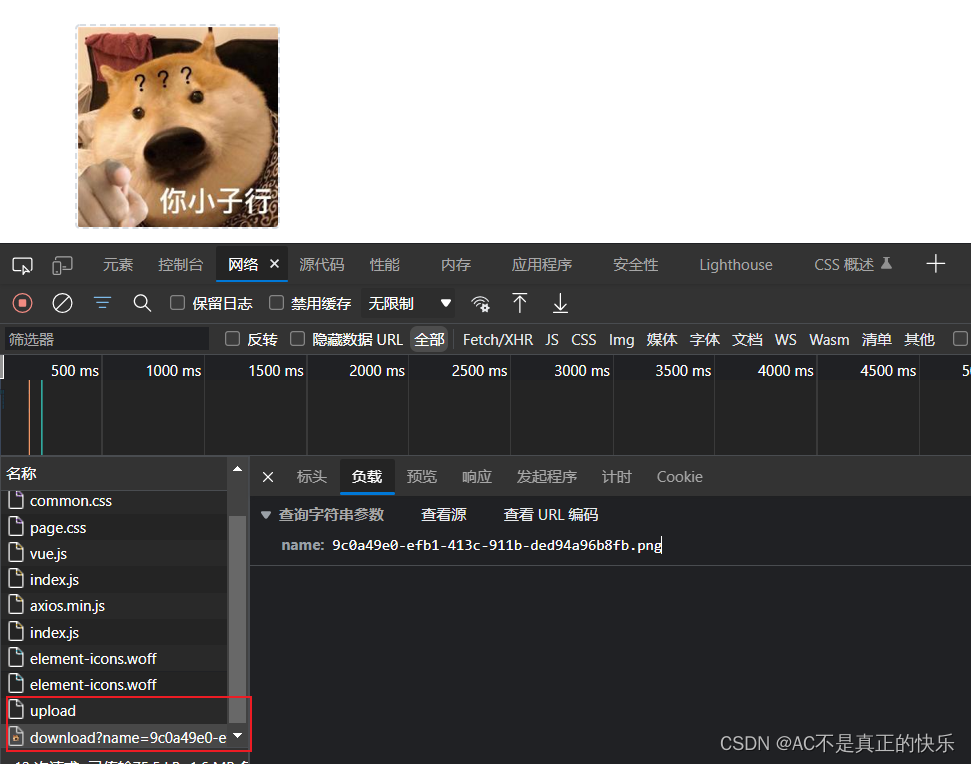The height and width of the screenshot is (764, 971).
Task: Show the 响应 tab
Action: coord(477,477)
